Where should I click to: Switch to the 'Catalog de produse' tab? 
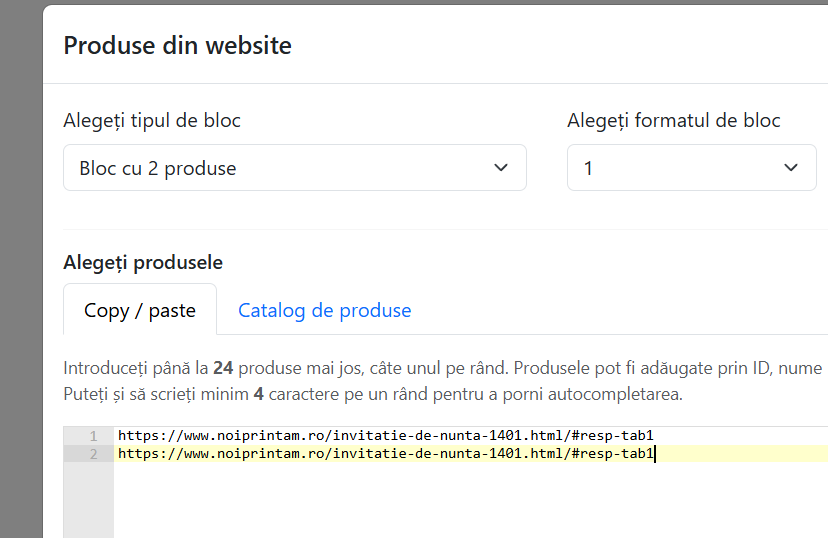324,310
